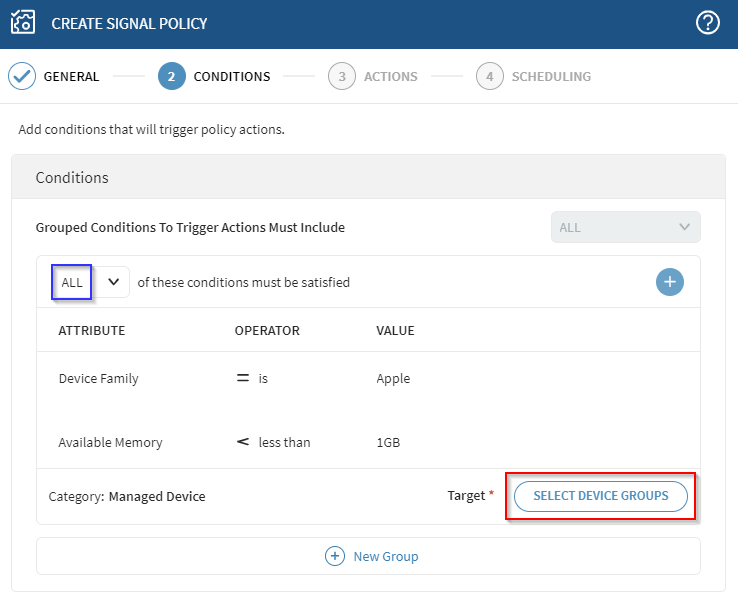This screenshot has width=738, height=601.
Task: Click the step 3 Actions circle
Action: (342, 76)
